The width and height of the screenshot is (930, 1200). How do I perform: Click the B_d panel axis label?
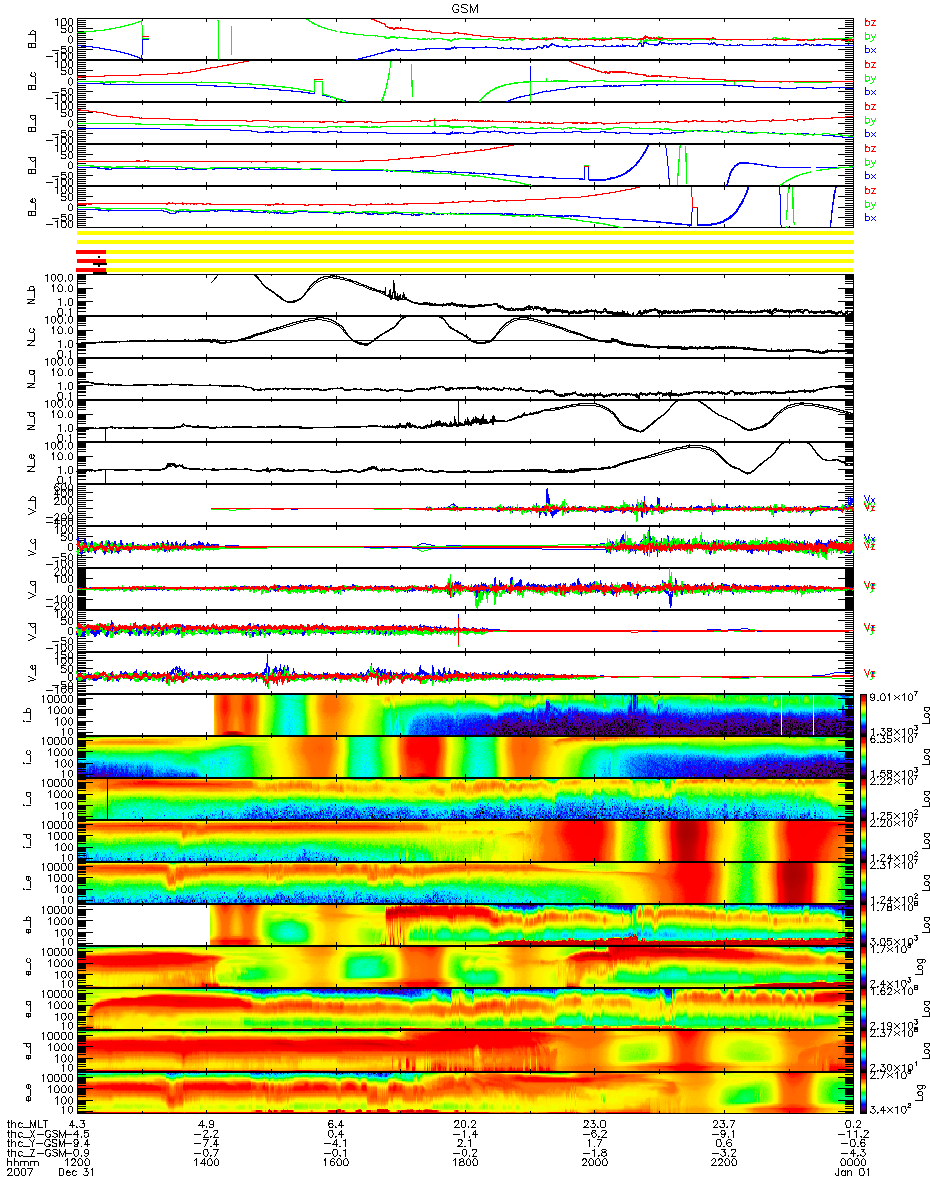pos(31,164)
